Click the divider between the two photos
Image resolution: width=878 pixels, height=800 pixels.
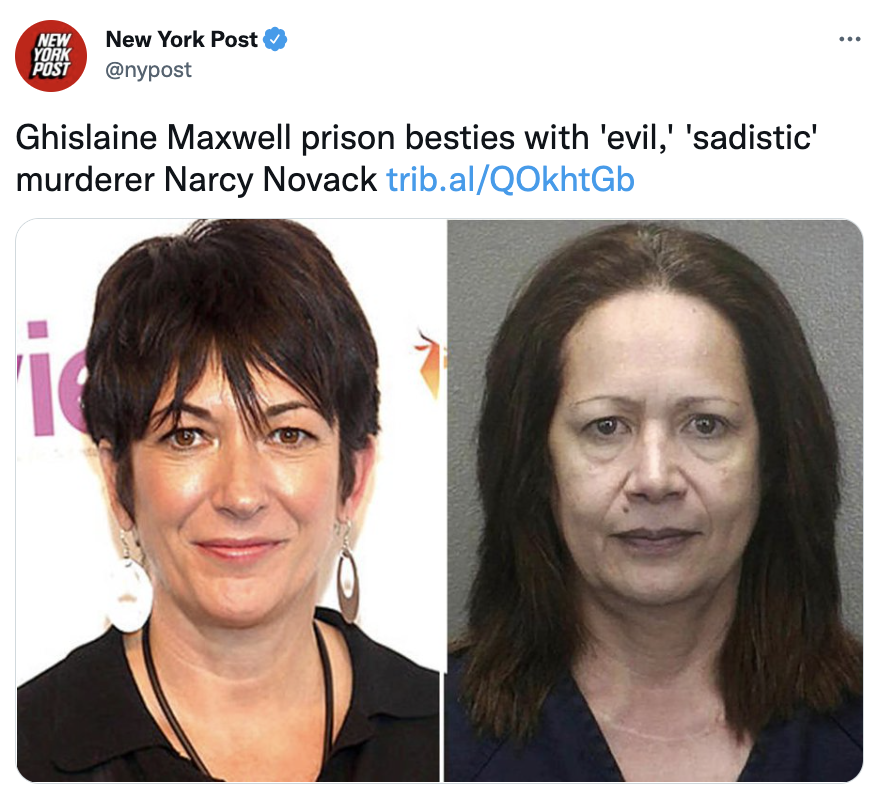tap(442, 500)
